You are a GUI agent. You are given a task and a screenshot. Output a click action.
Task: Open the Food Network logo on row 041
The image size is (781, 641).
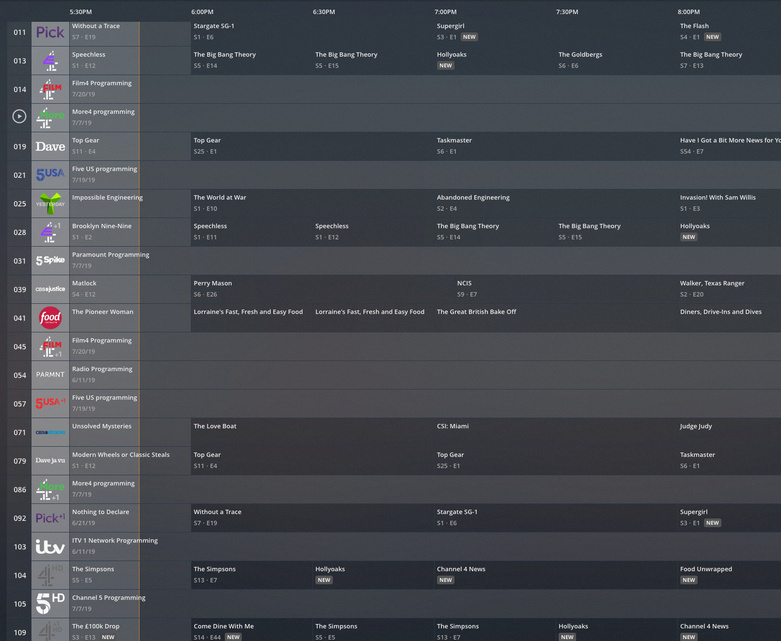[50, 318]
